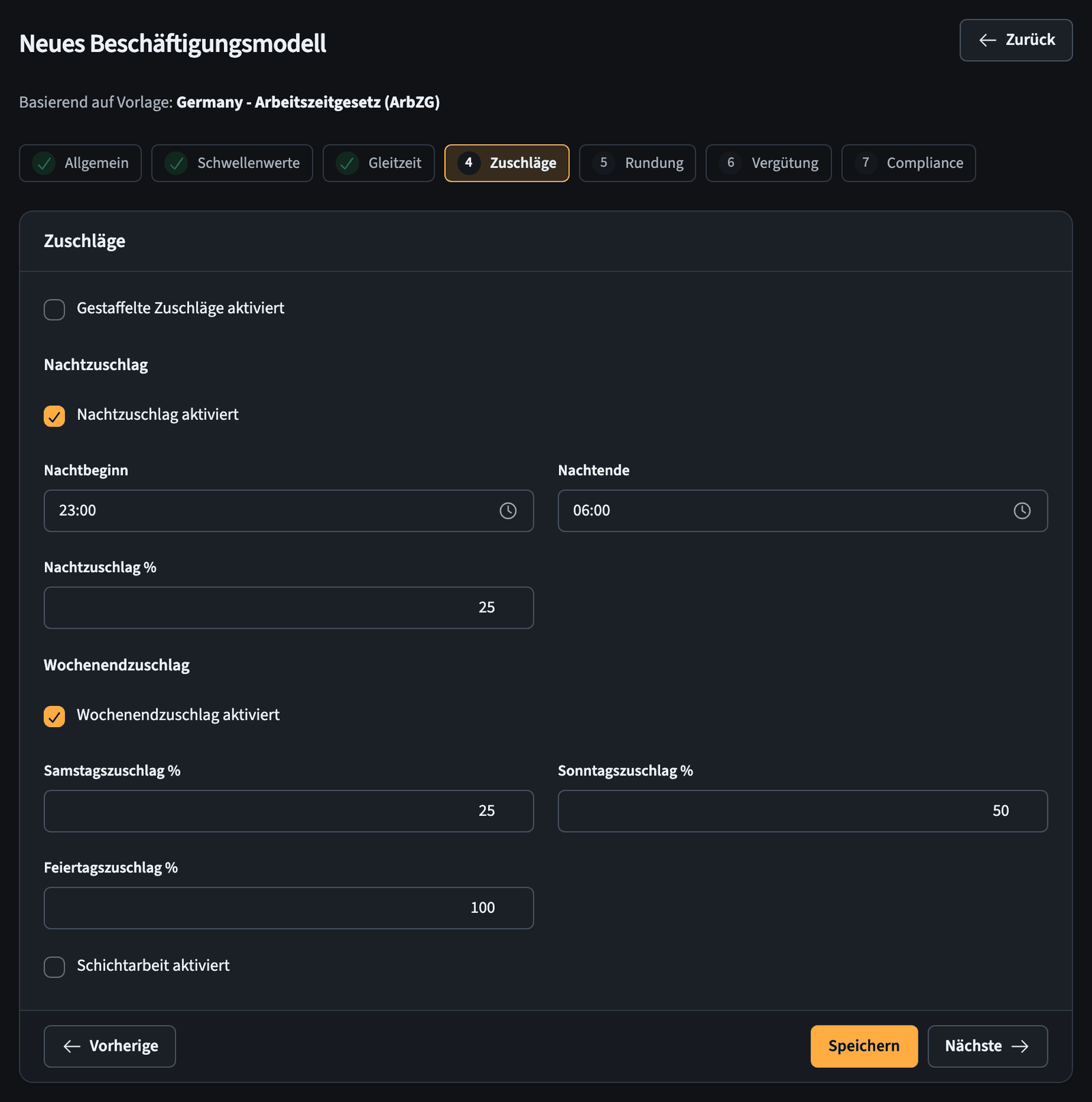Click green checkmark icon on Schwellenwerte step

point(177,163)
